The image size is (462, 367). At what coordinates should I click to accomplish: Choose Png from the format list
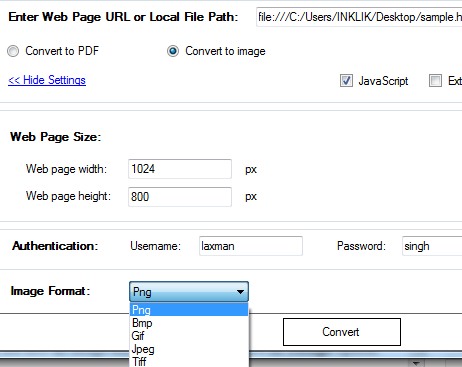click(x=189, y=310)
